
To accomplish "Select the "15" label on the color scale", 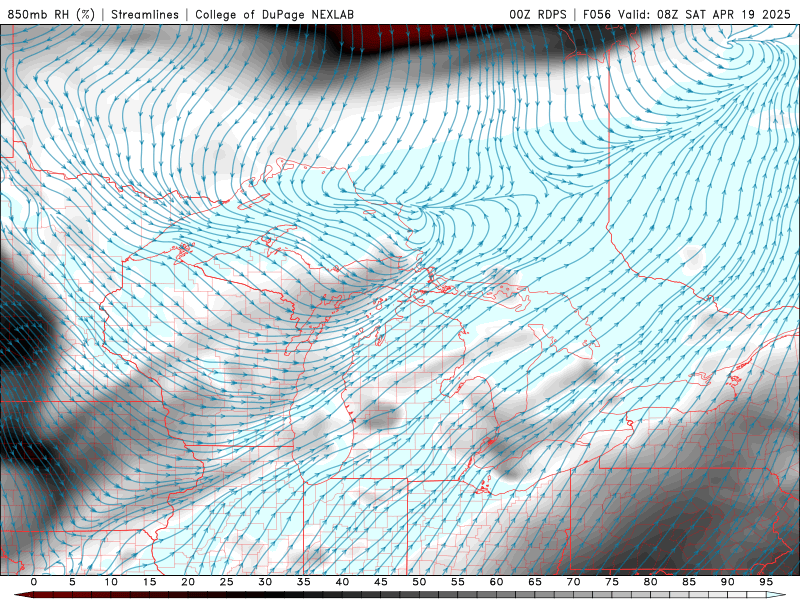I will (x=149, y=582).
